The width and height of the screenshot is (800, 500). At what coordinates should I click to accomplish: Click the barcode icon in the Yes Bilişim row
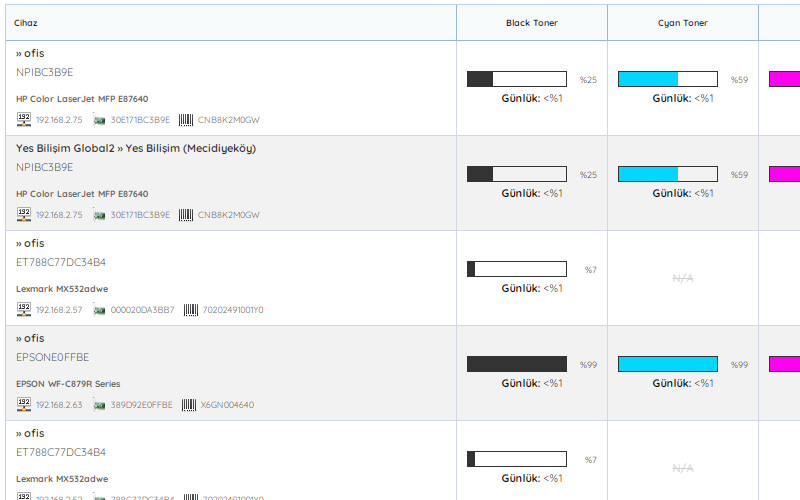(x=186, y=214)
